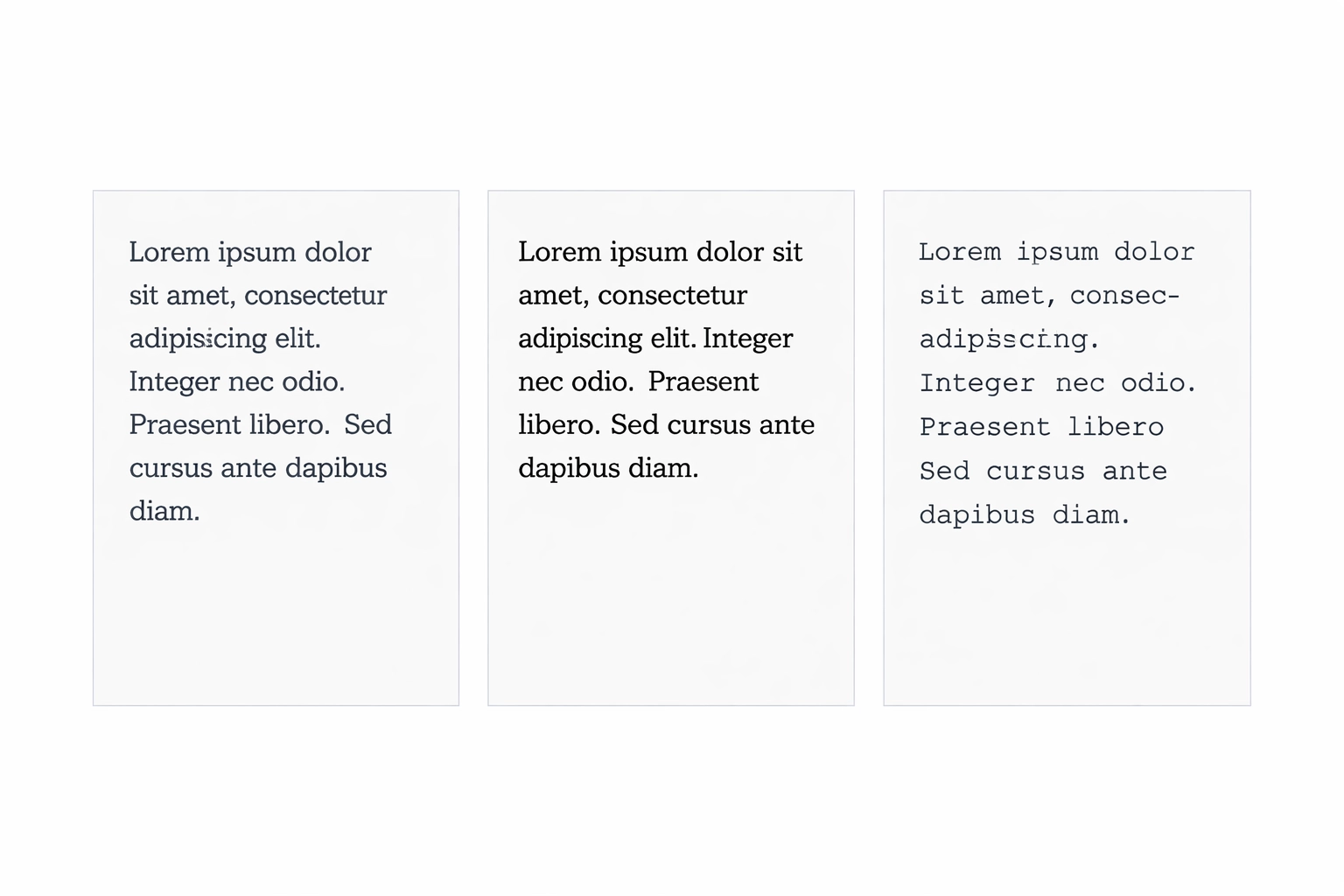Click "ipsum" in the monospace right card

tap(1057, 252)
